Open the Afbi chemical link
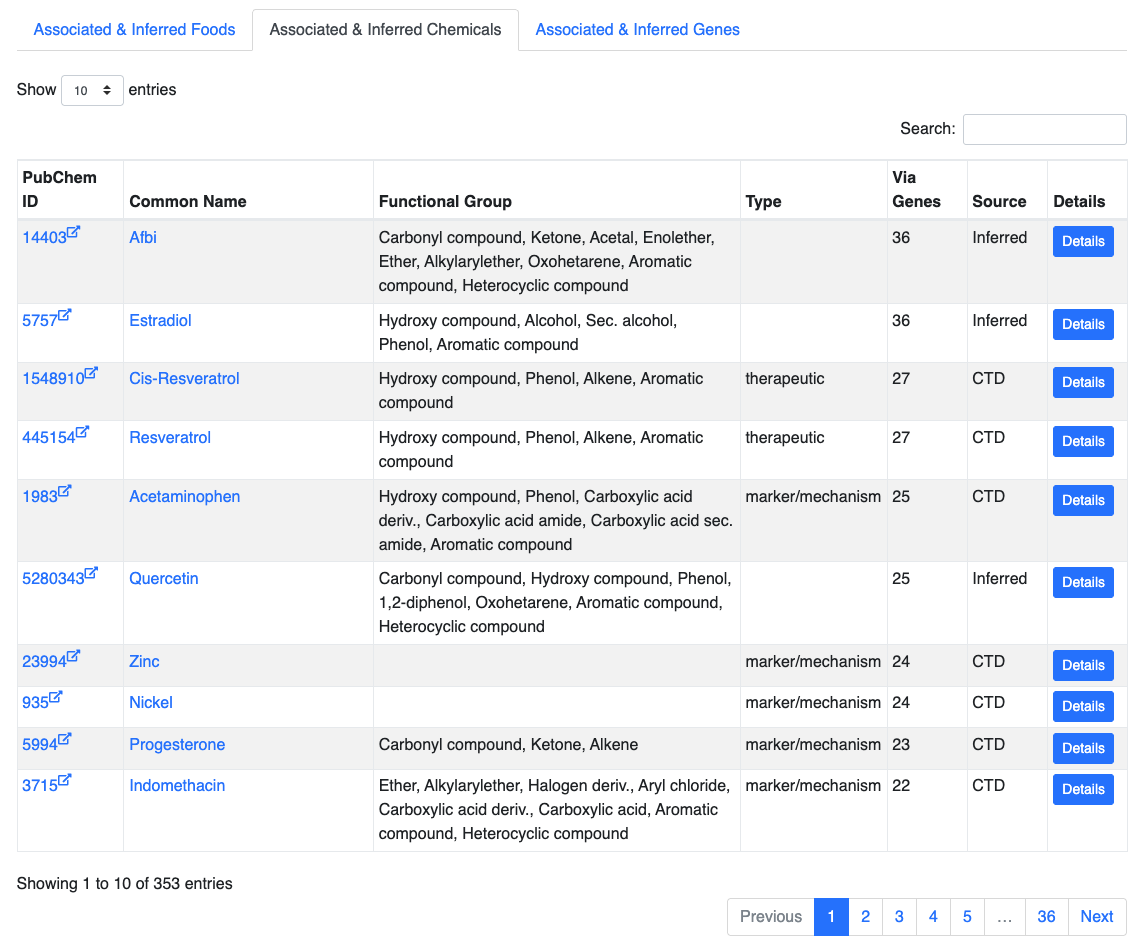 click(143, 237)
